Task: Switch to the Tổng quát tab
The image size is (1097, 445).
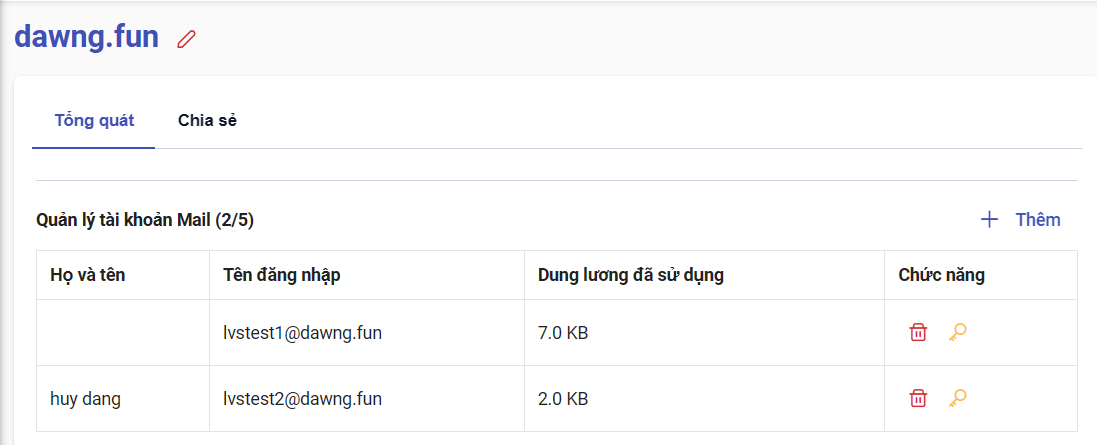Action: (94, 121)
